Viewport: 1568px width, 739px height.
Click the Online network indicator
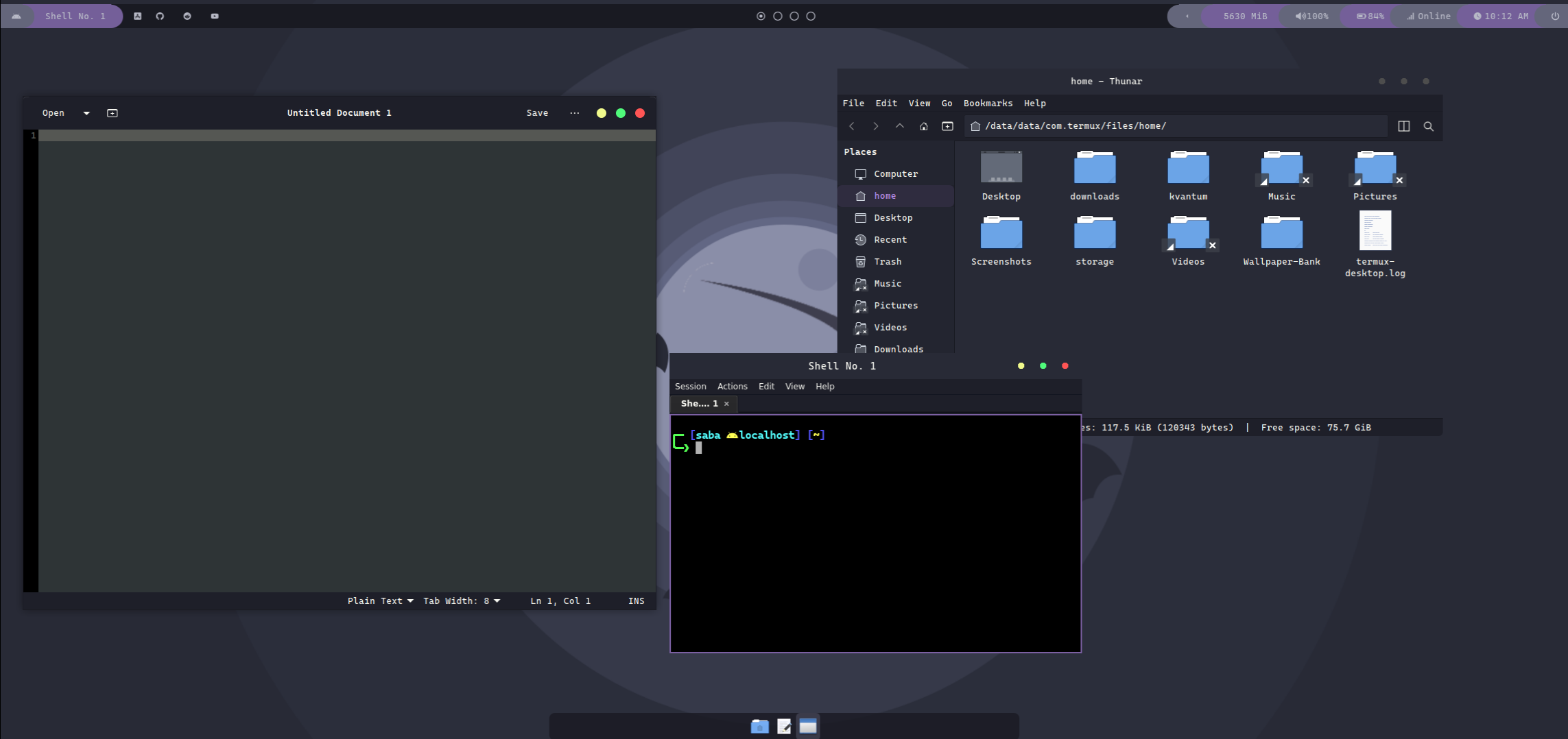pos(1428,16)
